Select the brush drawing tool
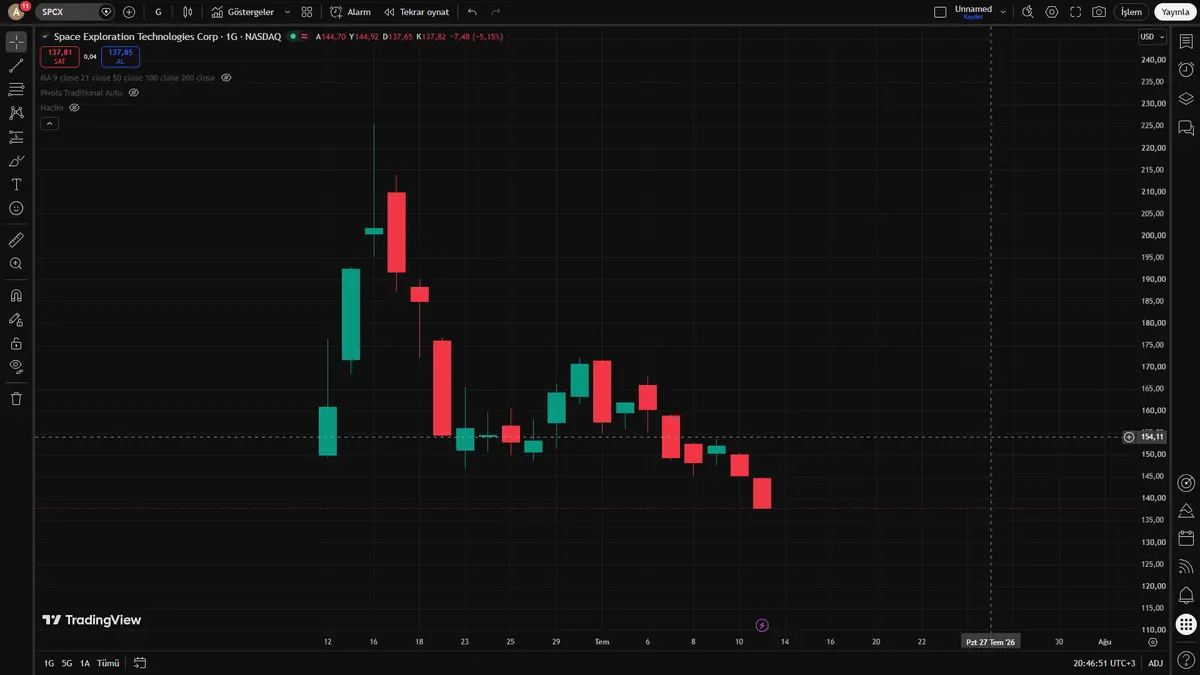The width and height of the screenshot is (1200, 675). click(x=16, y=161)
